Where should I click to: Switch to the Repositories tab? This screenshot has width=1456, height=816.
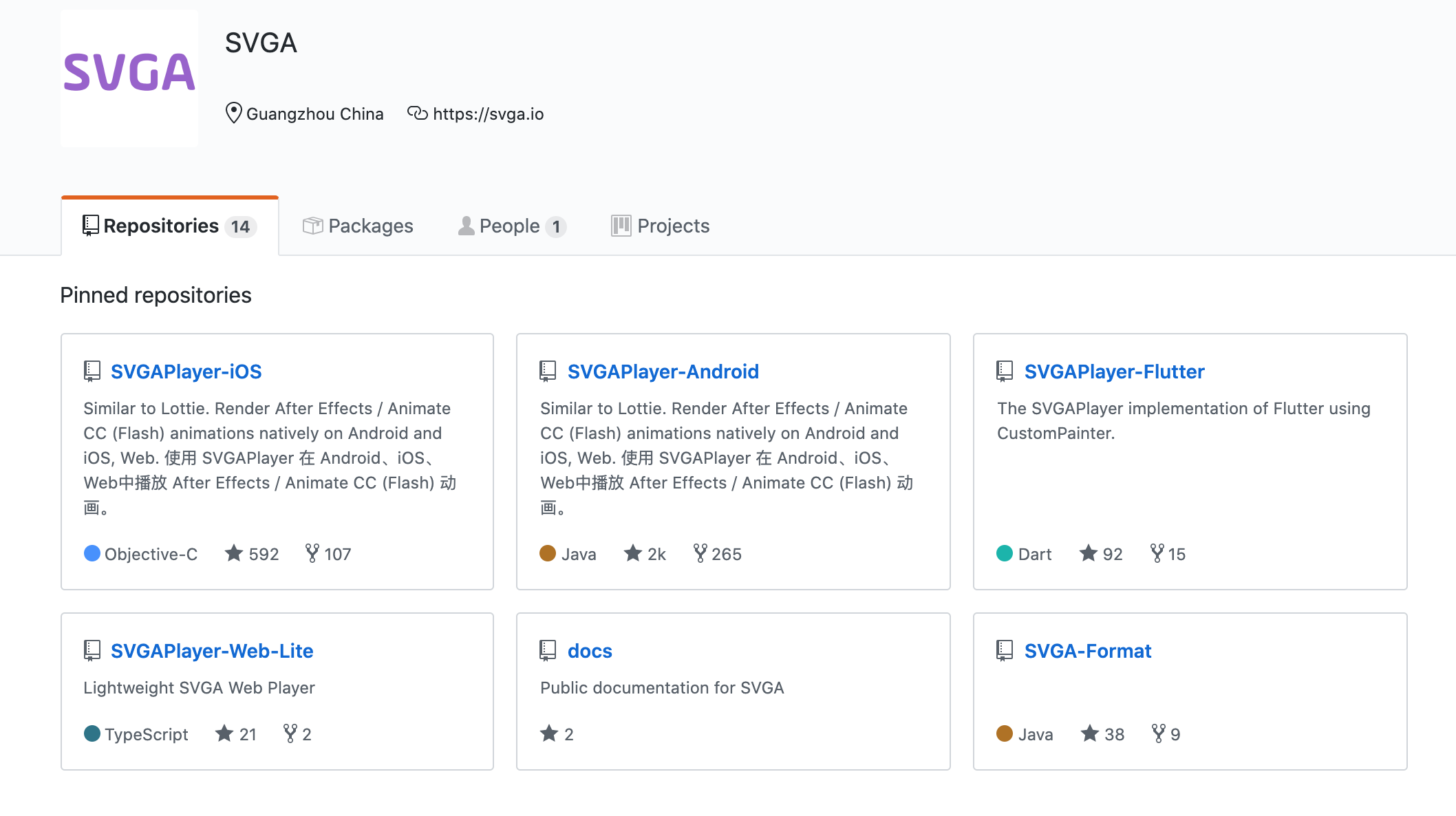click(x=169, y=226)
